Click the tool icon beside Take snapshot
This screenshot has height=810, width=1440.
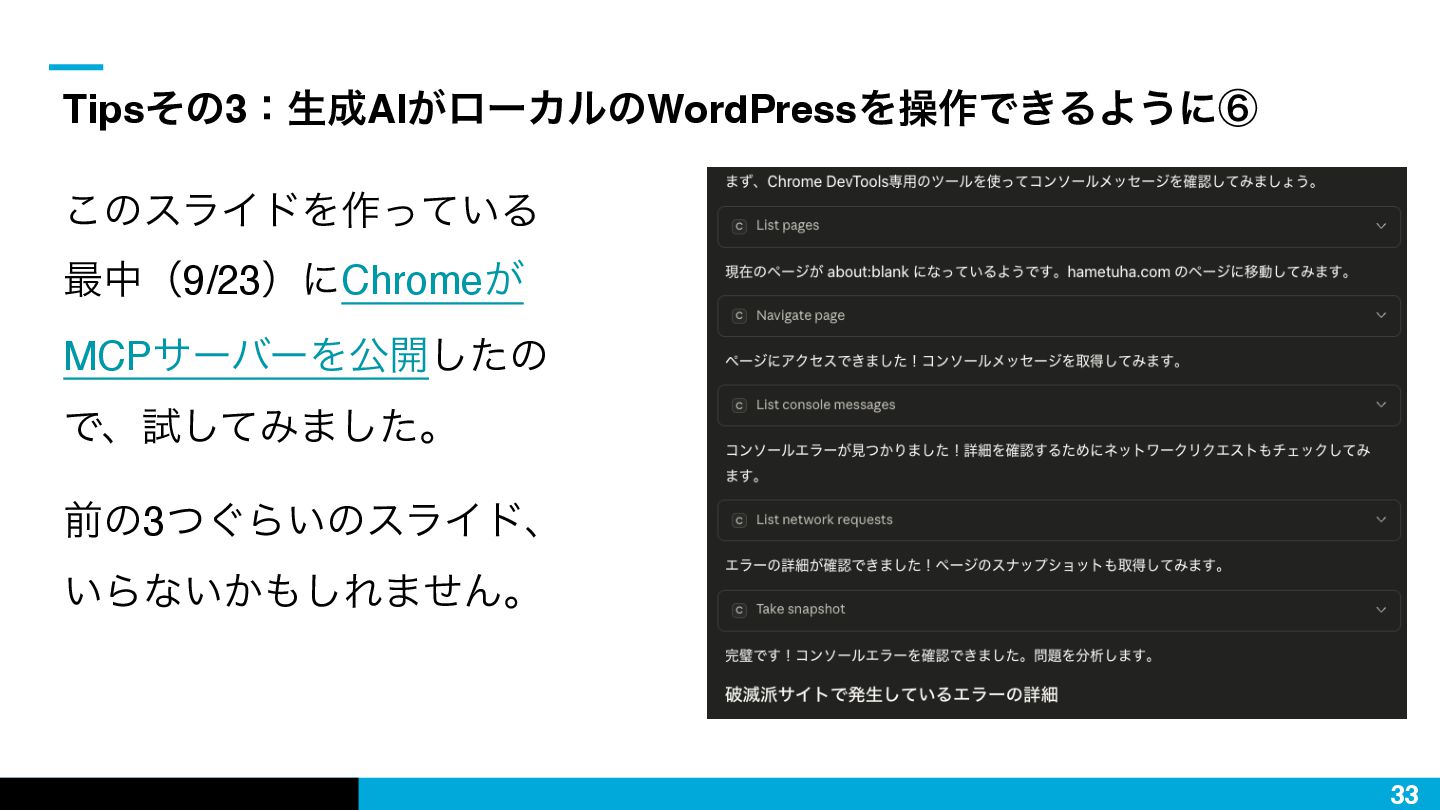pos(740,609)
